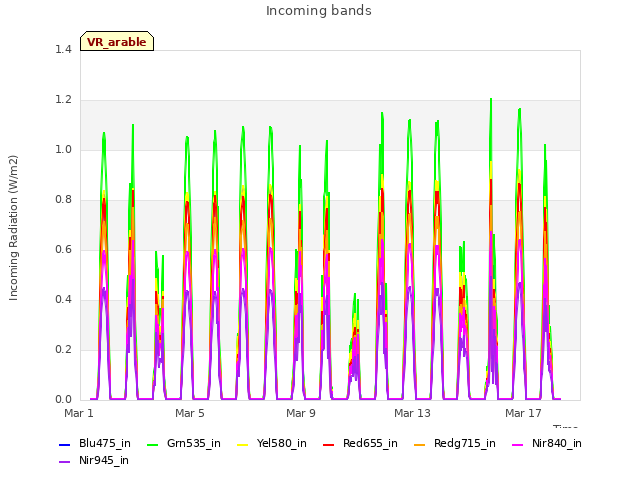The height and width of the screenshot is (480, 640).
Task: Click the Mar 5 x-axis tick label
Action: click(190, 413)
